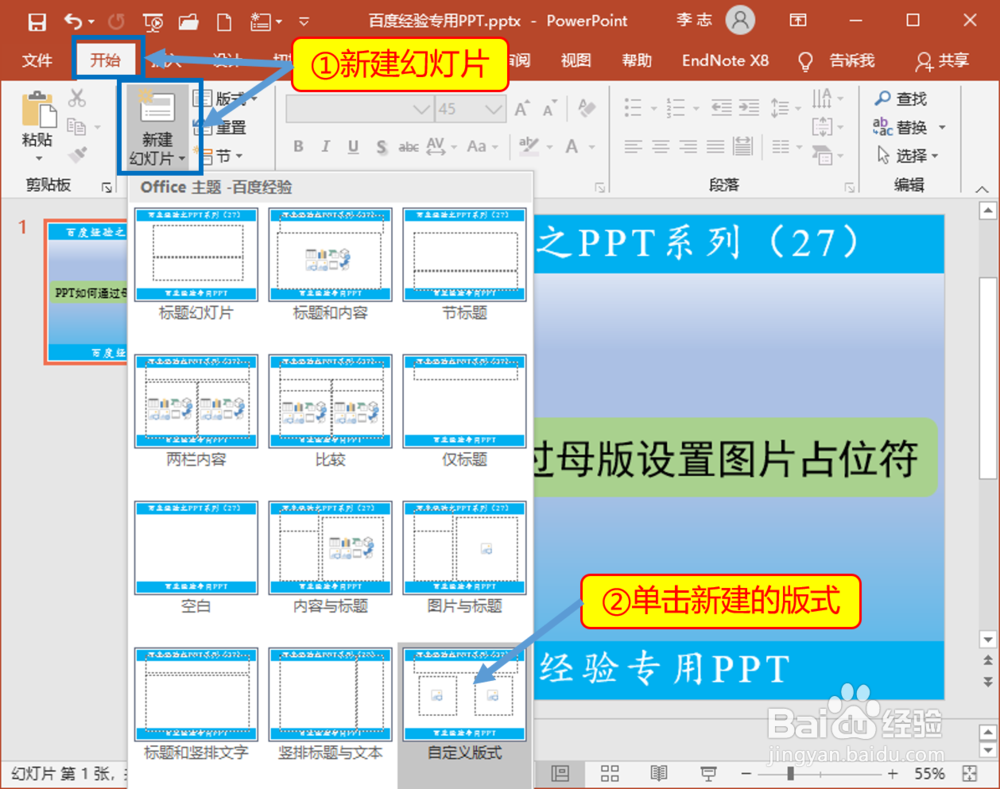Click 查找 (Find) button
The width and height of the screenshot is (1000, 789).
(901, 99)
